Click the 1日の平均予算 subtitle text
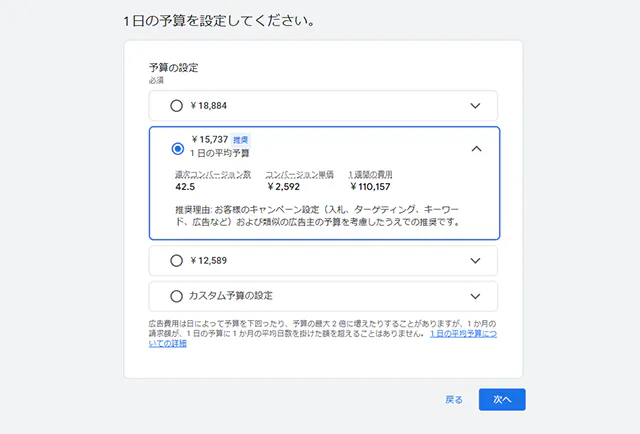 pyautogui.click(x=220, y=153)
